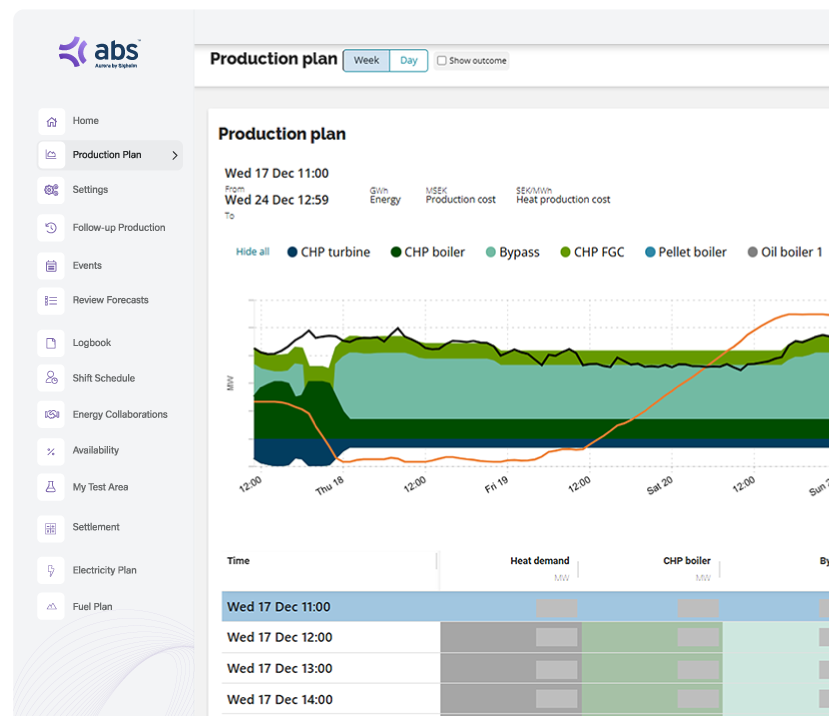
Task: Open Settings via the gear icon
Action: point(51,190)
